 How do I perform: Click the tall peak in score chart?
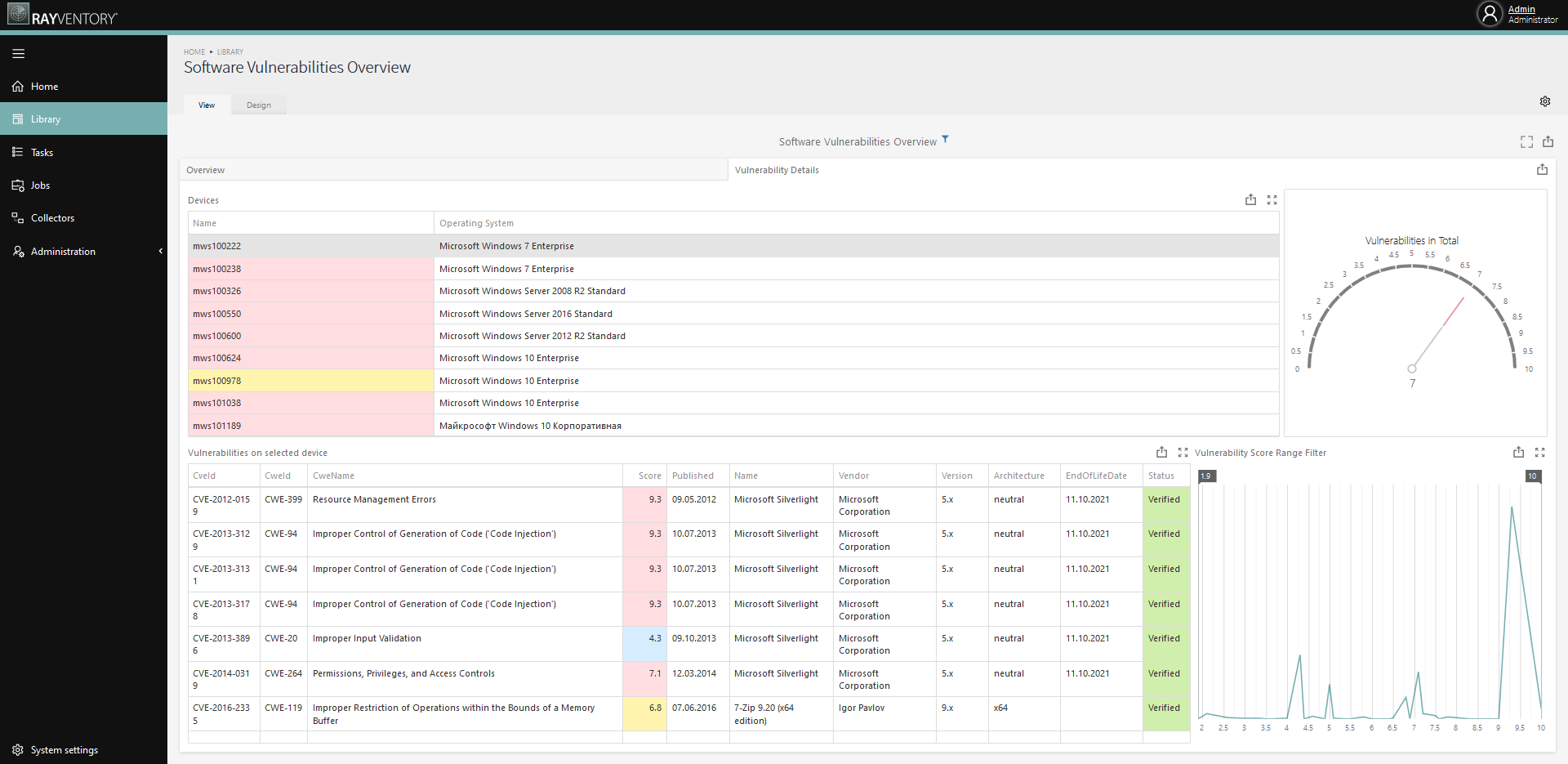pos(1512,508)
